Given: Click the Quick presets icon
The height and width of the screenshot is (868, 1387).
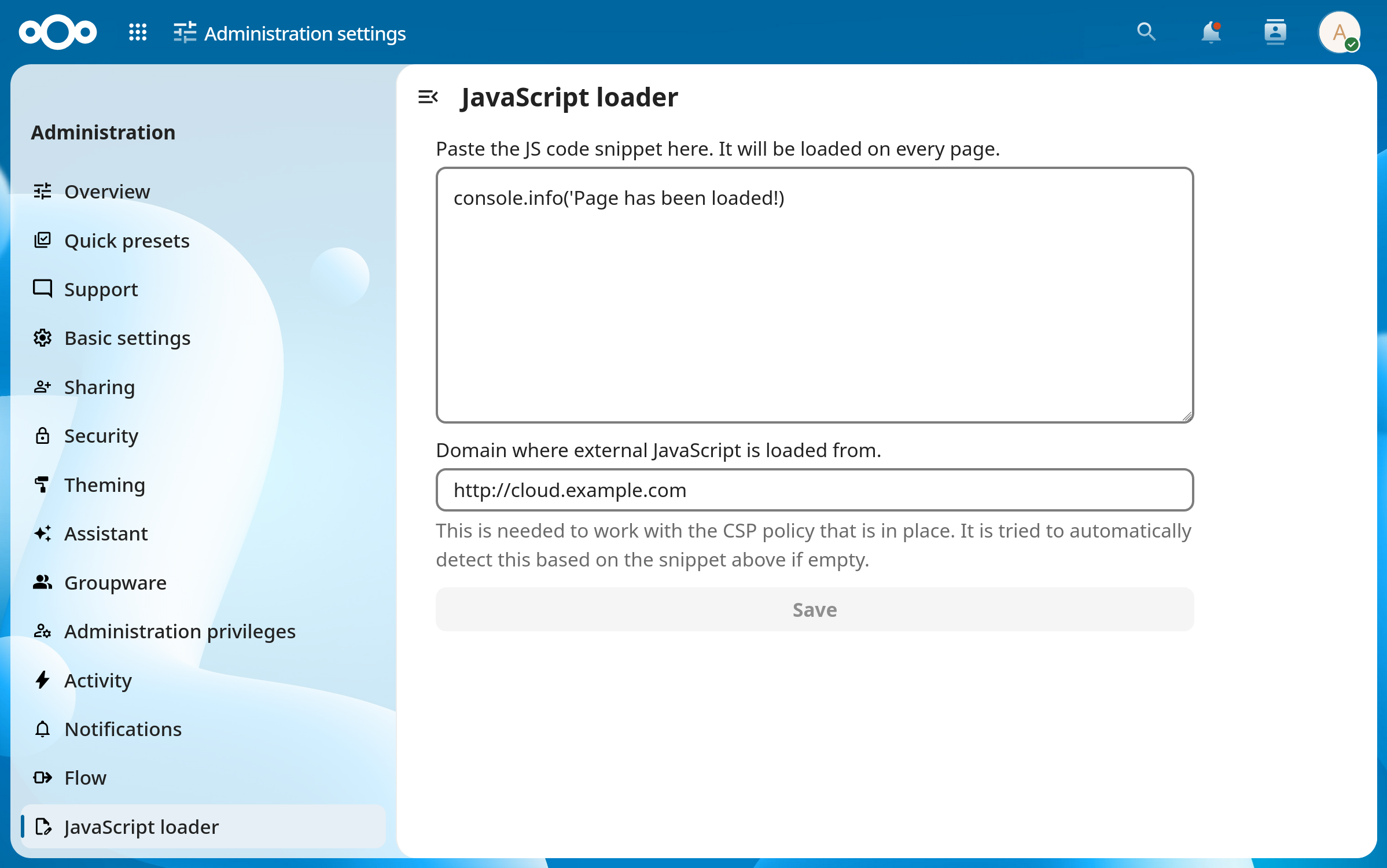Looking at the screenshot, I should point(42,240).
